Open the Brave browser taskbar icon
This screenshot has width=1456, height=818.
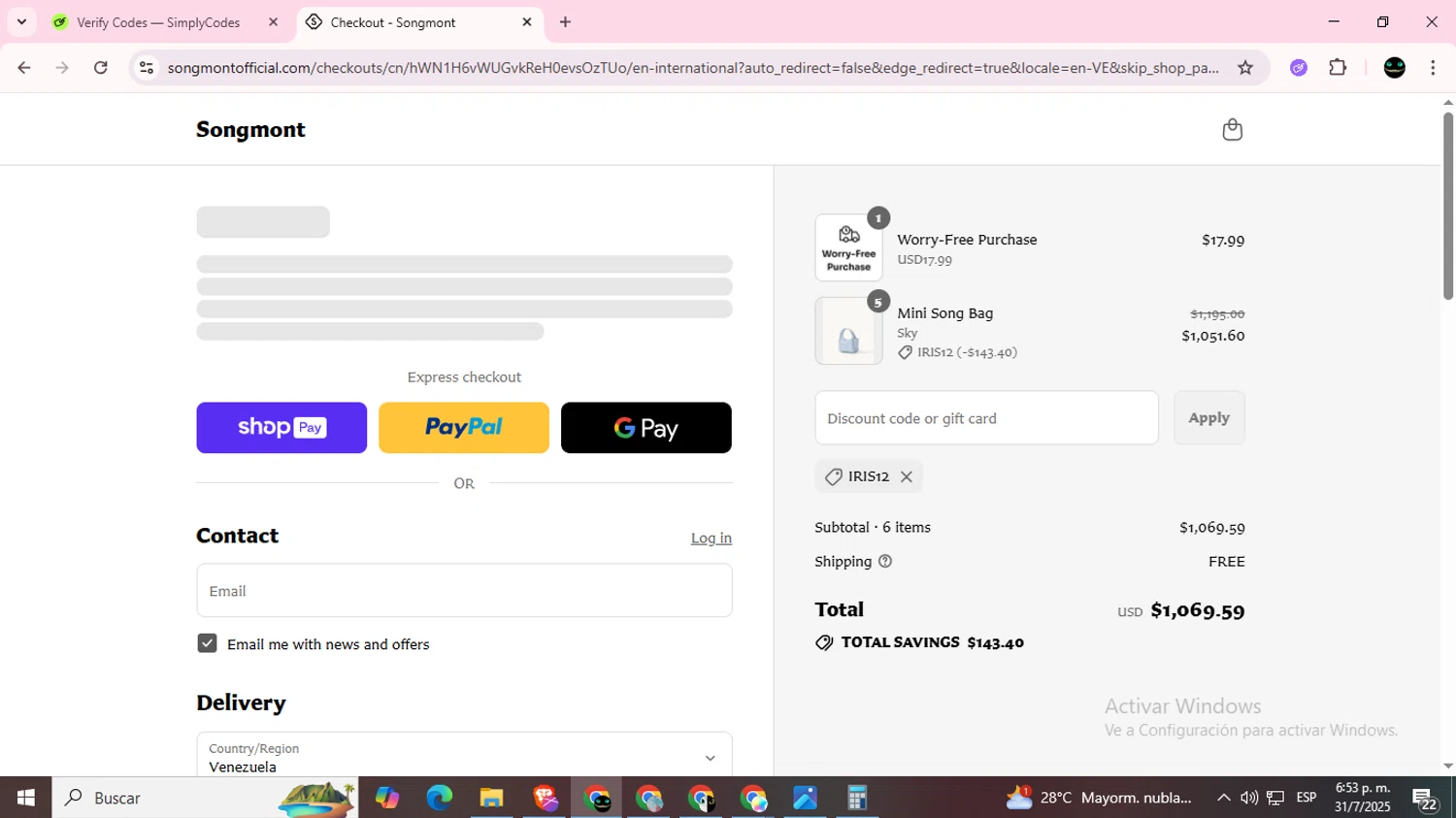tap(545, 798)
